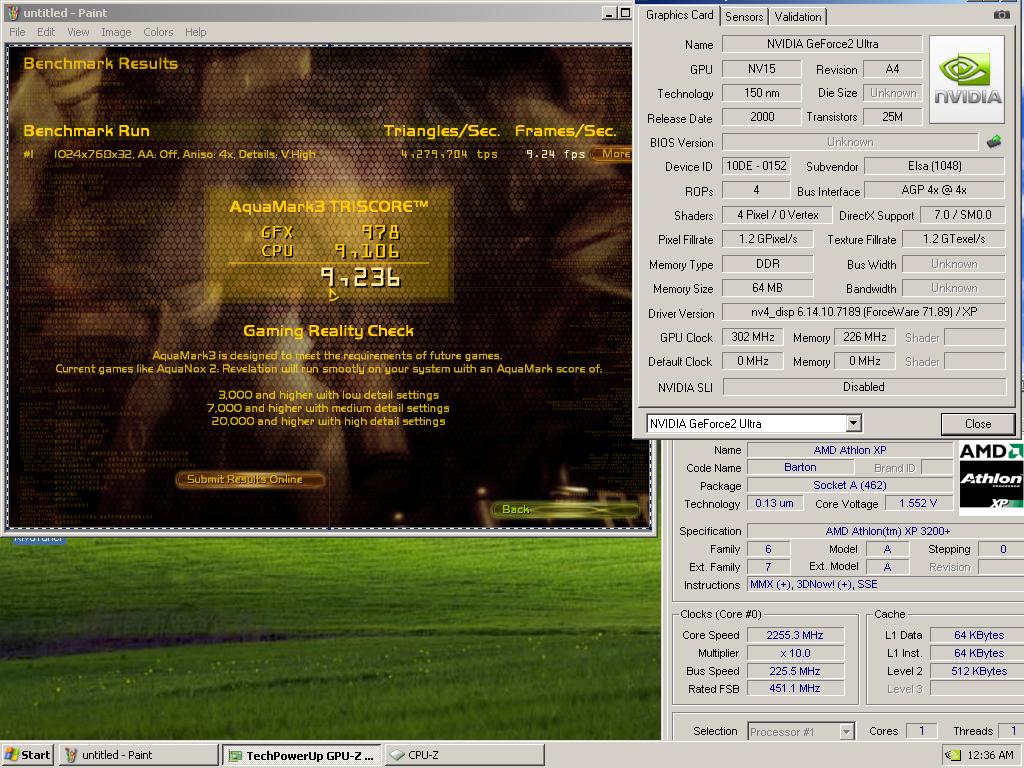
Task: Click the Bus Speed value 225.5 MHz
Action: pos(795,671)
